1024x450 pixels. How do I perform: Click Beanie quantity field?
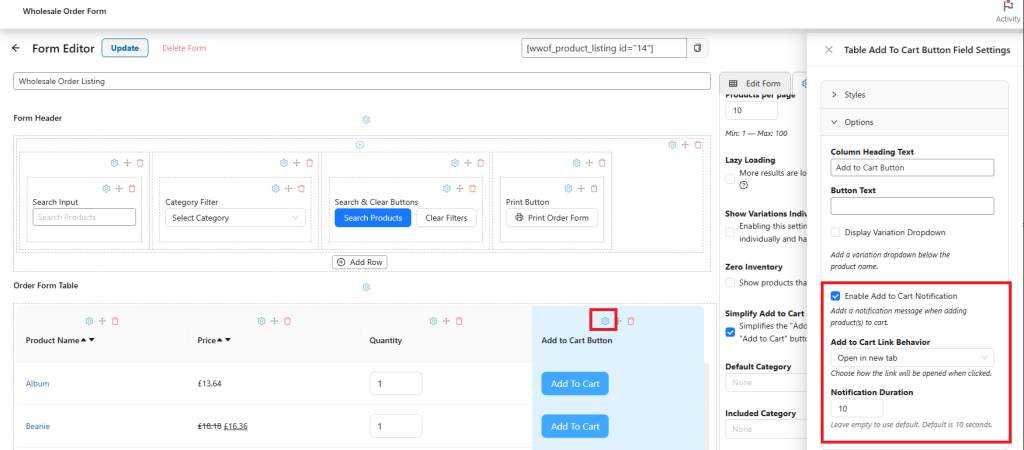396,426
